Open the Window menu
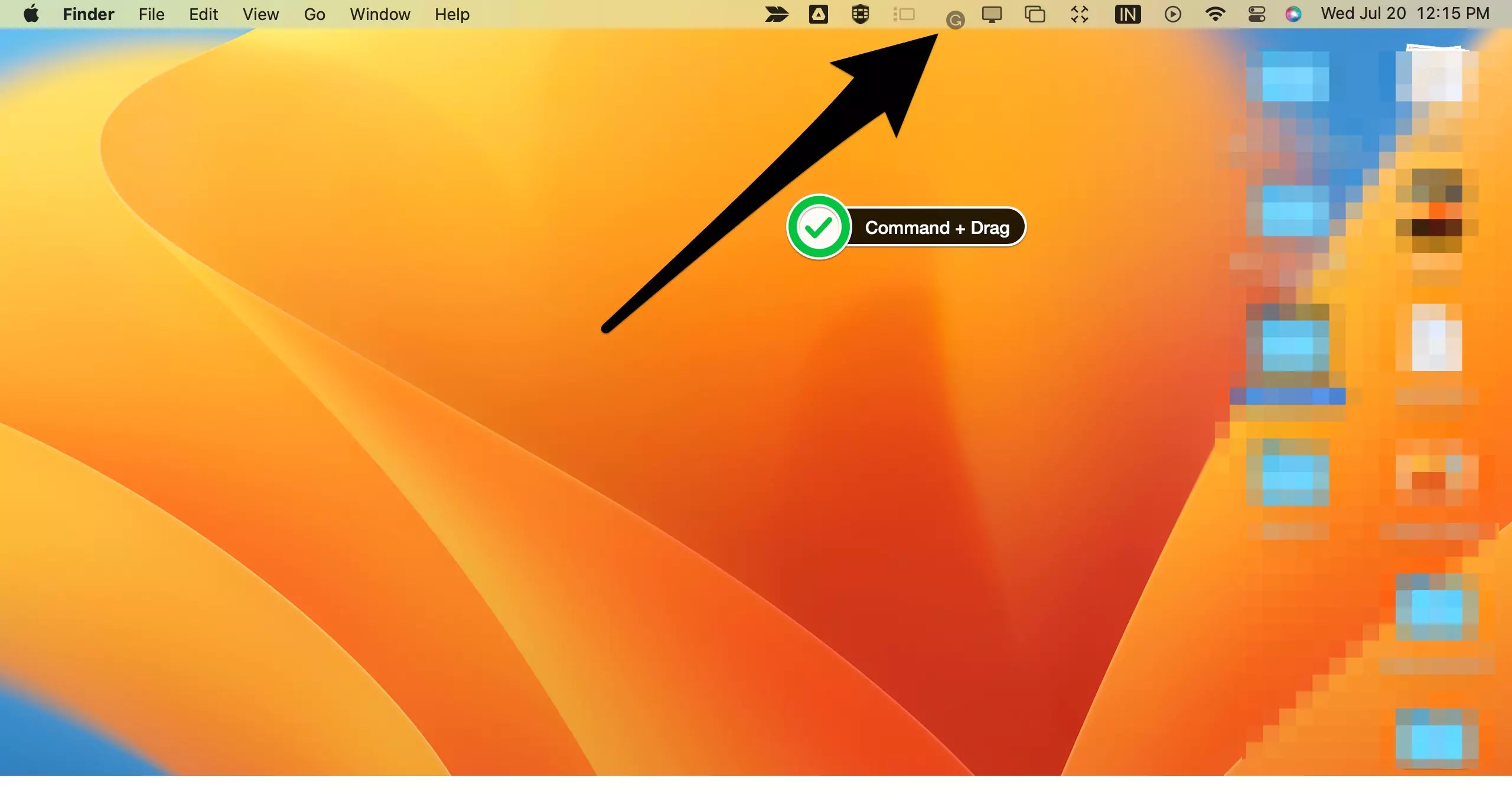The width and height of the screenshot is (1512, 800). click(379, 14)
